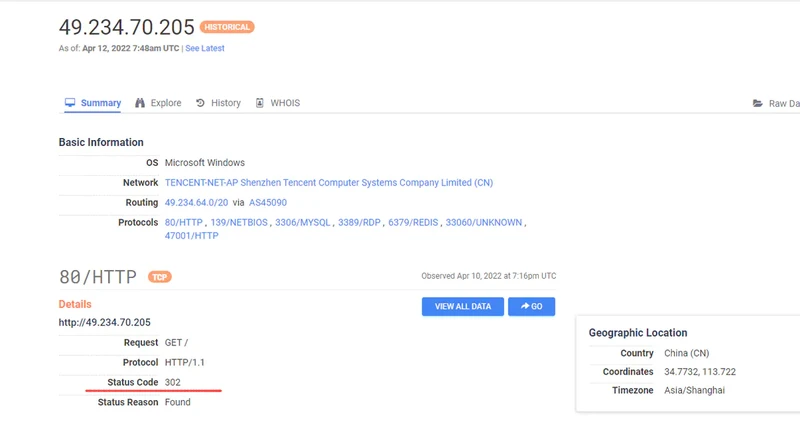Click the URL http://49.234.70.205
The image size is (800, 428).
[x=105, y=322]
